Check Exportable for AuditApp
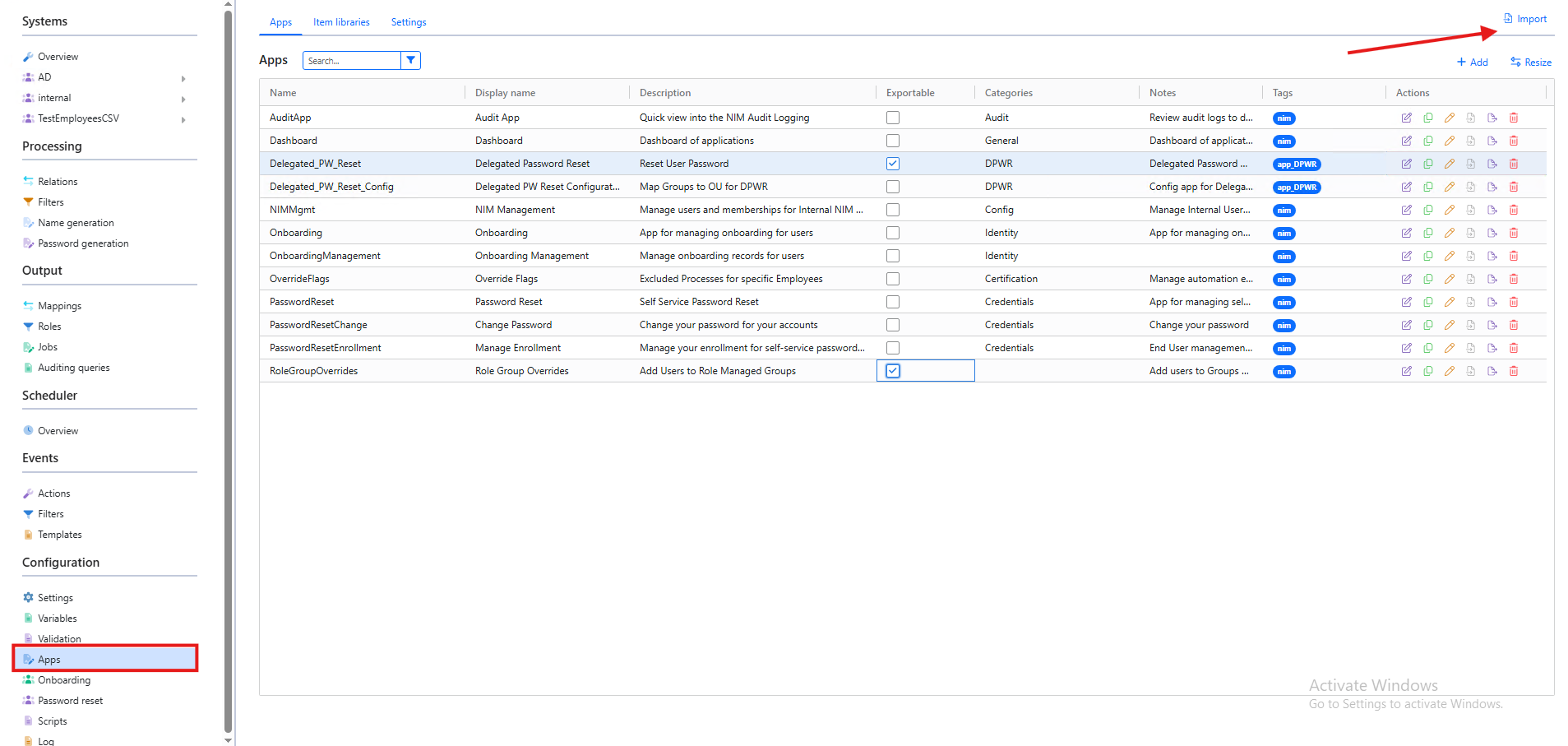The height and width of the screenshot is (746, 1568). [x=892, y=118]
